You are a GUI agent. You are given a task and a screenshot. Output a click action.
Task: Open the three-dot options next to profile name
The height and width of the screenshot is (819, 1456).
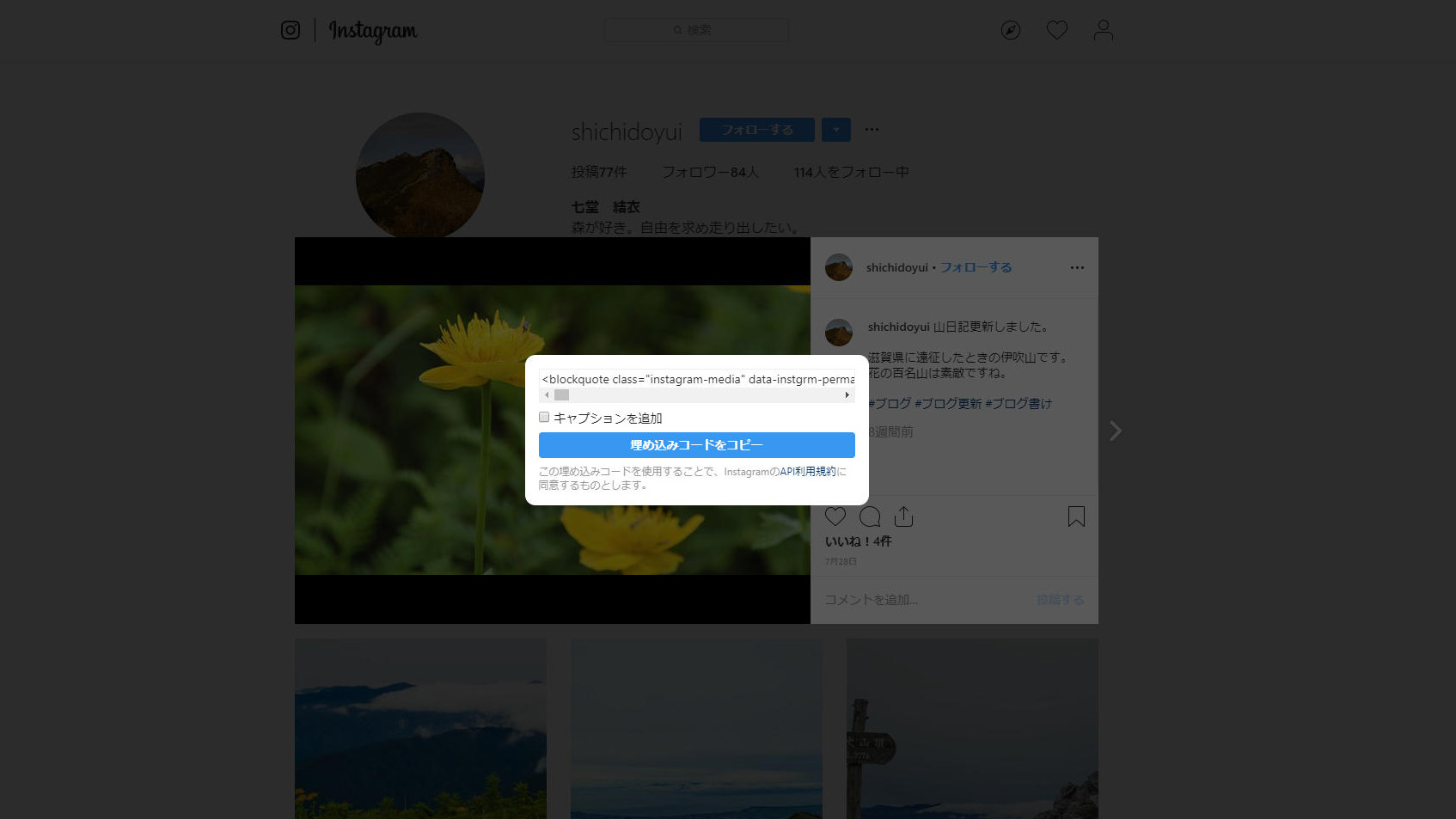pyautogui.click(x=872, y=130)
